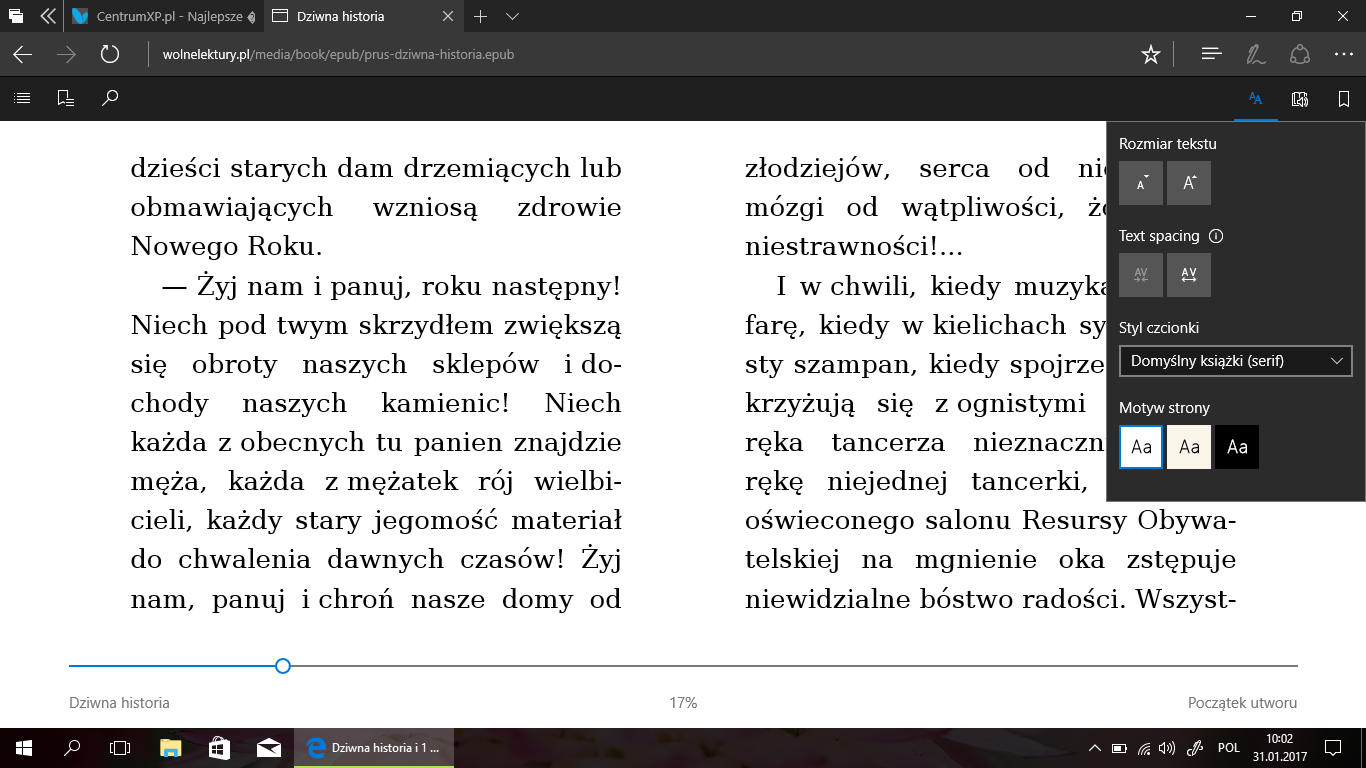Open Task View on taskbar
This screenshot has height=768, width=1366.
click(x=120, y=747)
